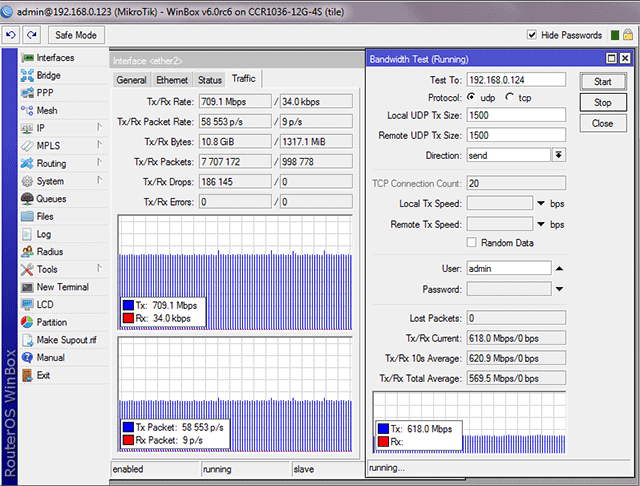Click the Close button in Bandwidth Test

tap(603, 123)
